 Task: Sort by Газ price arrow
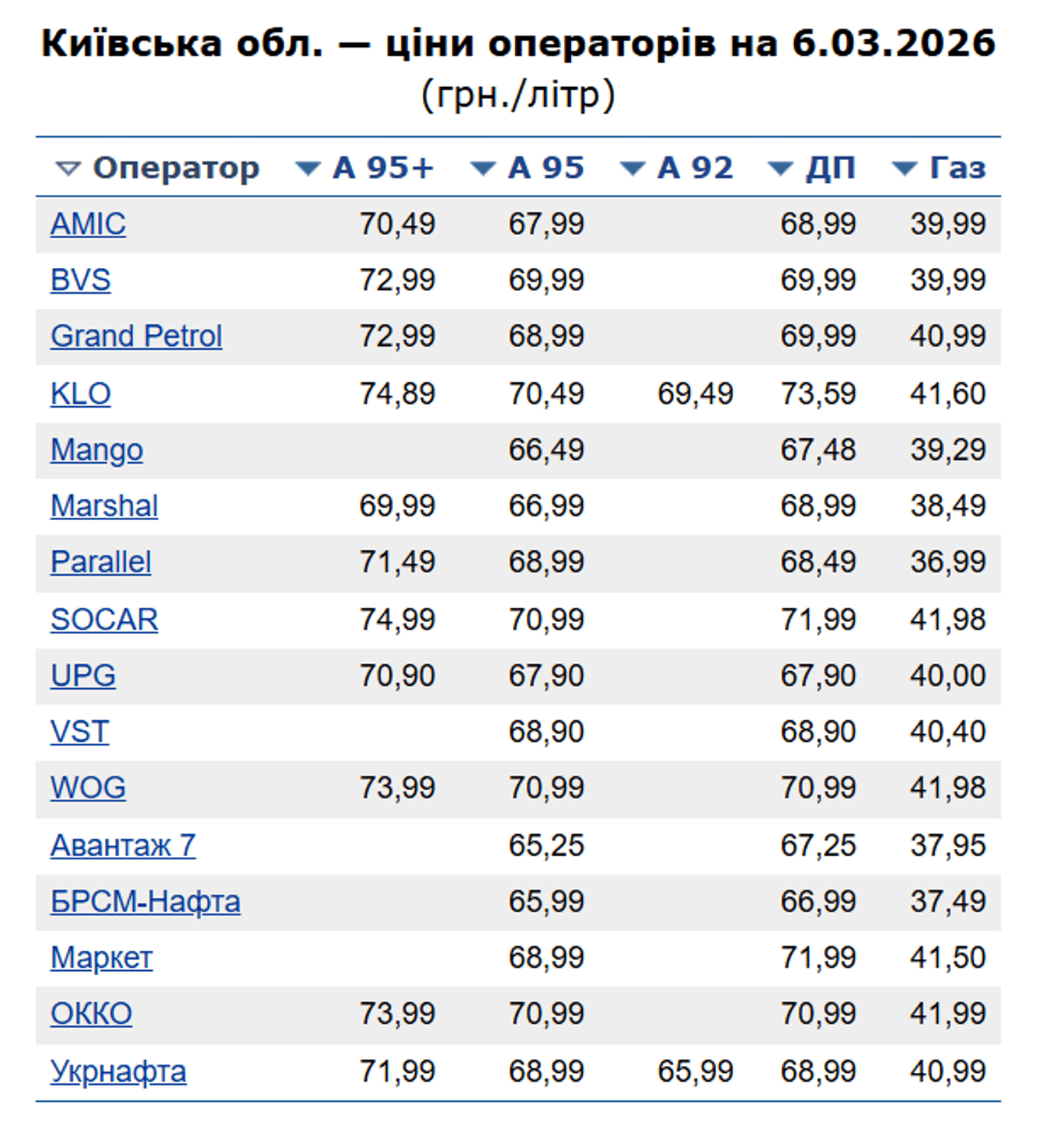[904, 169]
